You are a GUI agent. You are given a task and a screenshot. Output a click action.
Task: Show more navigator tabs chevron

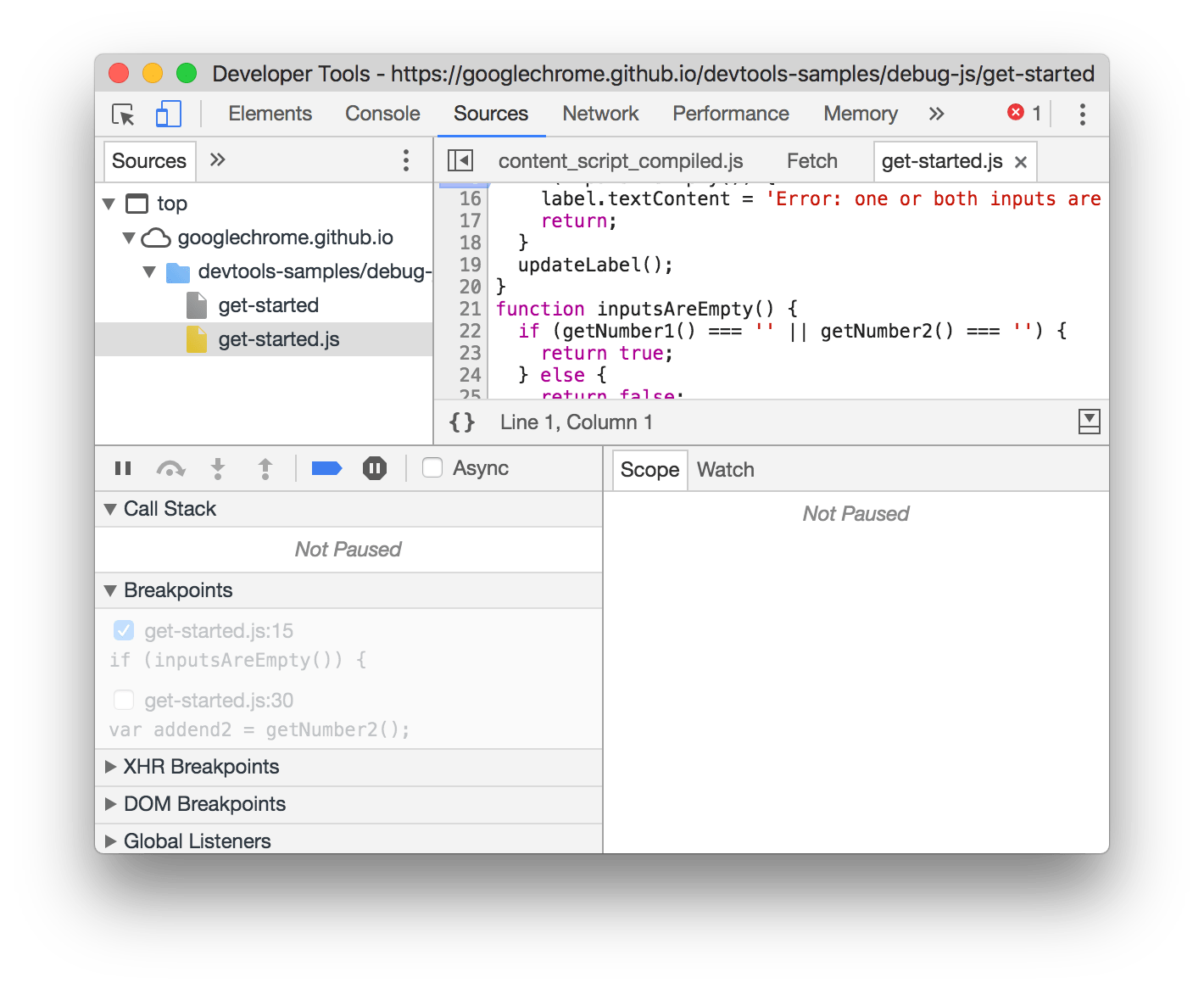pyautogui.click(x=218, y=159)
